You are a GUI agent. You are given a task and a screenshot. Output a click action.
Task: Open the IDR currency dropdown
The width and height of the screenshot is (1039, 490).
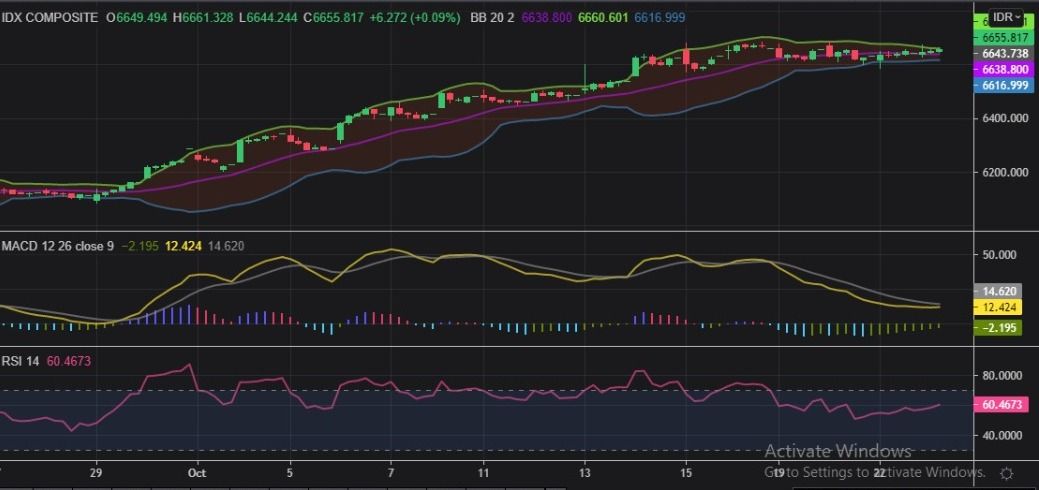pos(1009,17)
